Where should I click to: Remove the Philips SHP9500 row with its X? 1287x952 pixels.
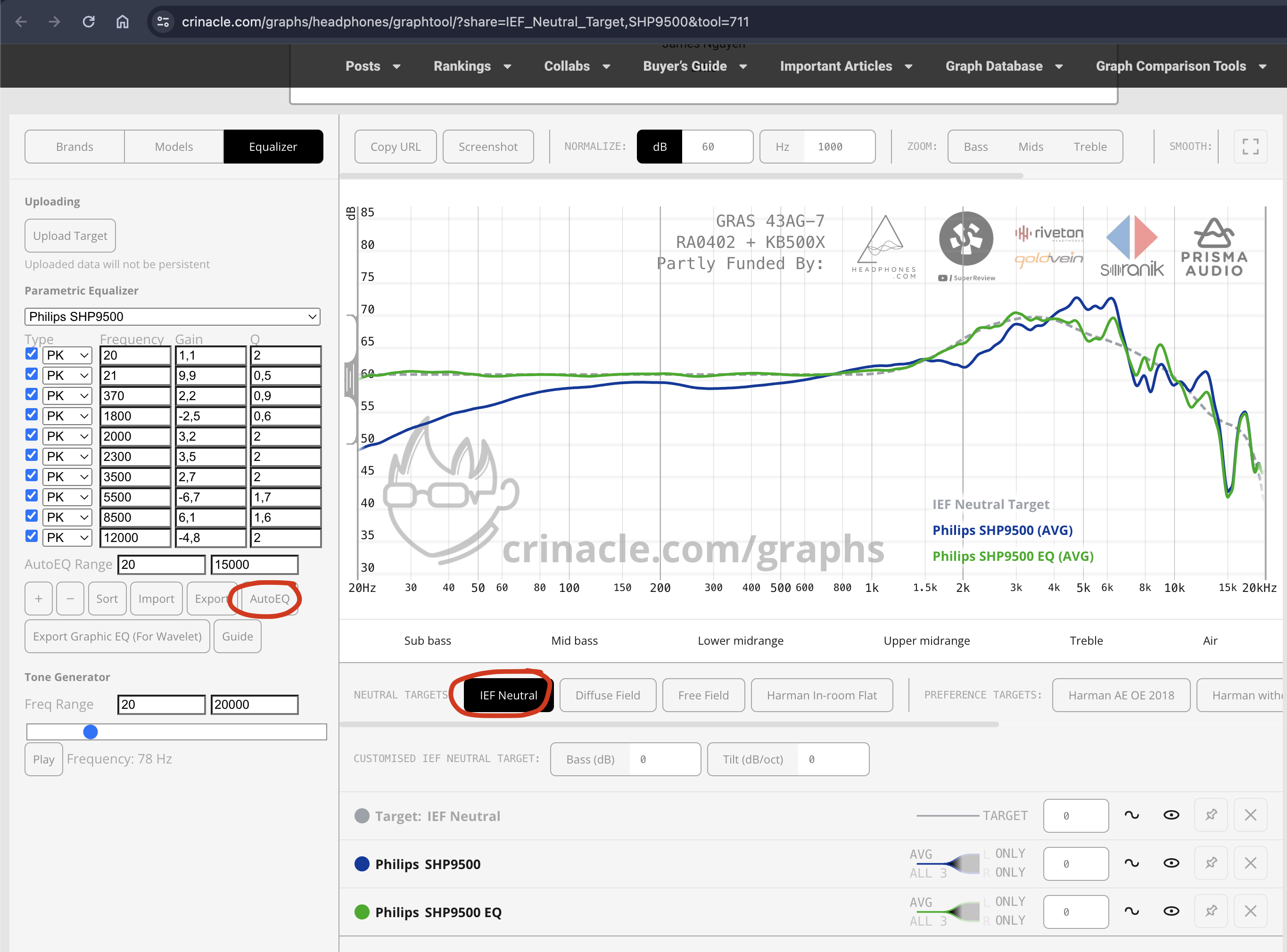click(1250, 863)
